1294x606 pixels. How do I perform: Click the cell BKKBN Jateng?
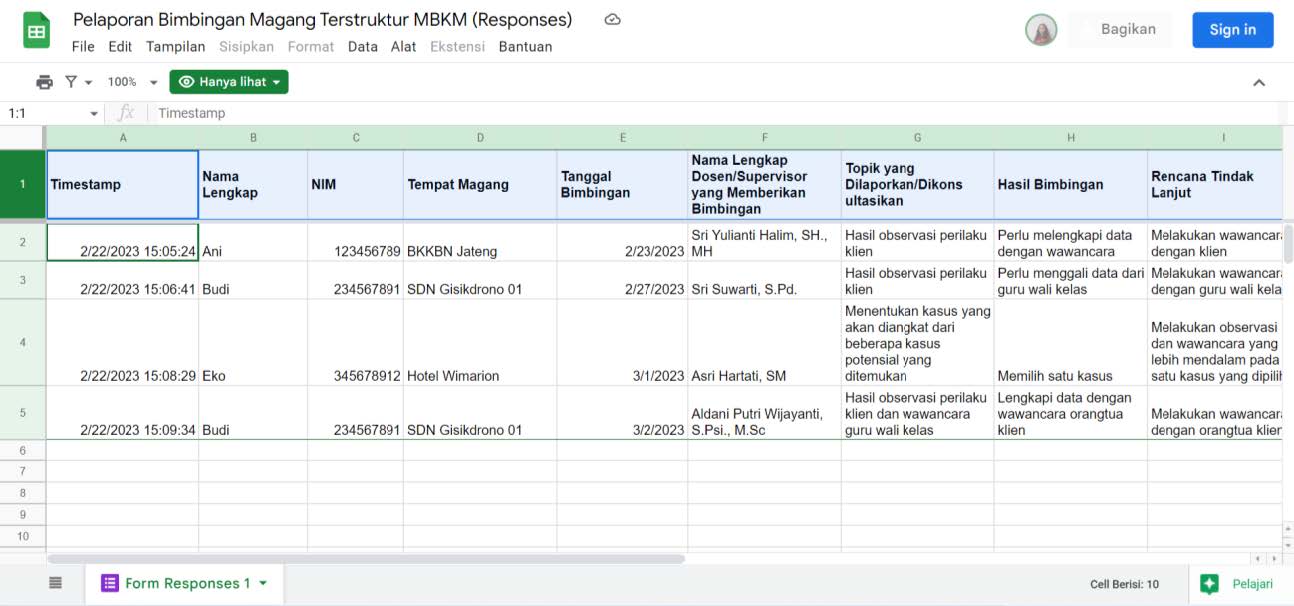[x=480, y=242]
